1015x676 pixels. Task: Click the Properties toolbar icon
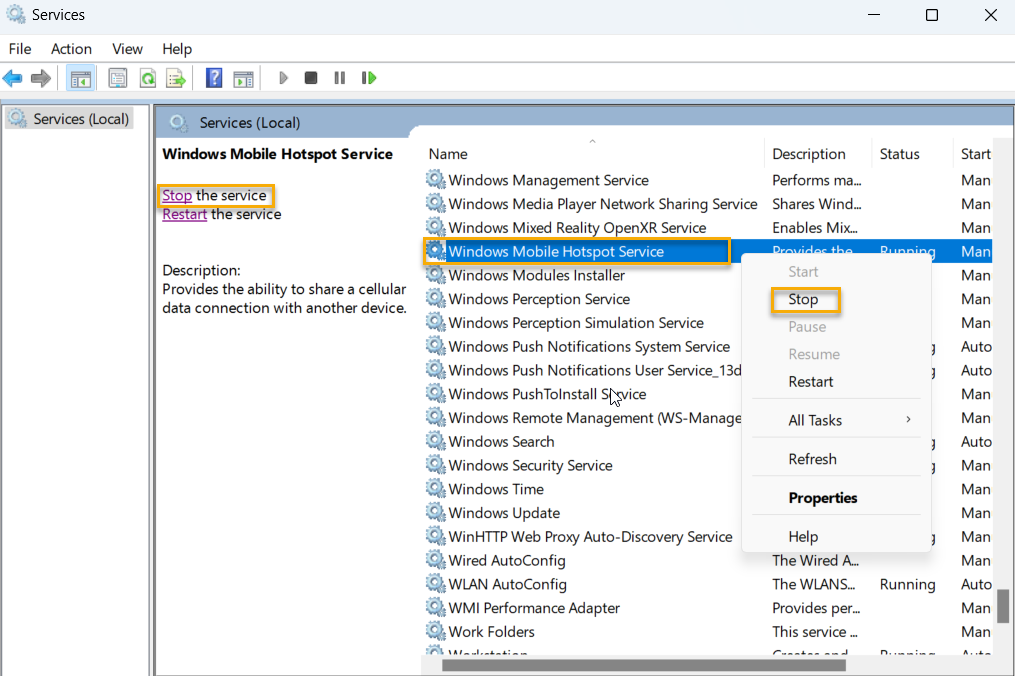pos(117,77)
